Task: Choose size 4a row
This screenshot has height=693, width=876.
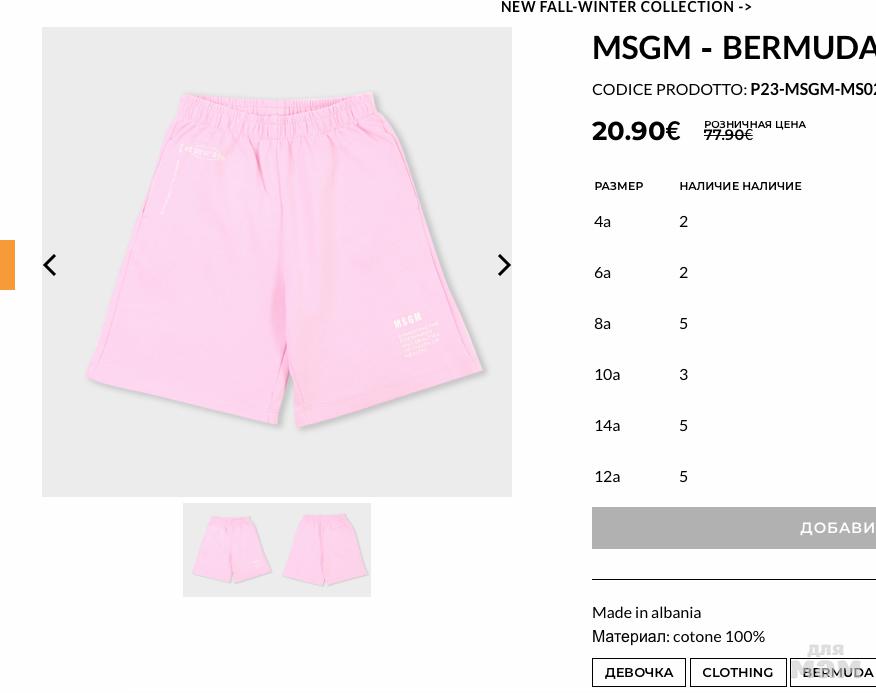Action: click(x=734, y=222)
